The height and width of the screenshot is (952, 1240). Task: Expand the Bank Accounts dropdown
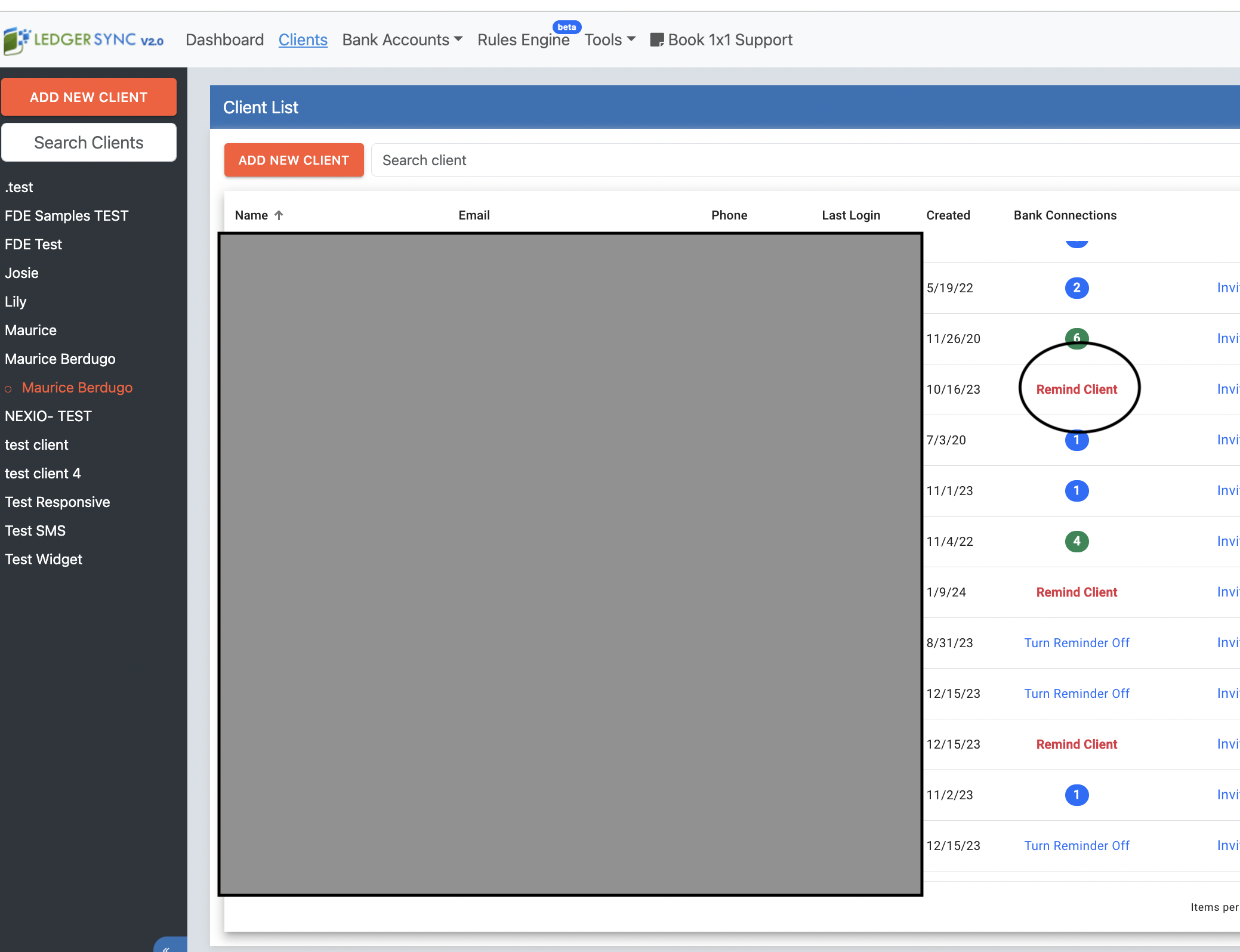(x=402, y=40)
